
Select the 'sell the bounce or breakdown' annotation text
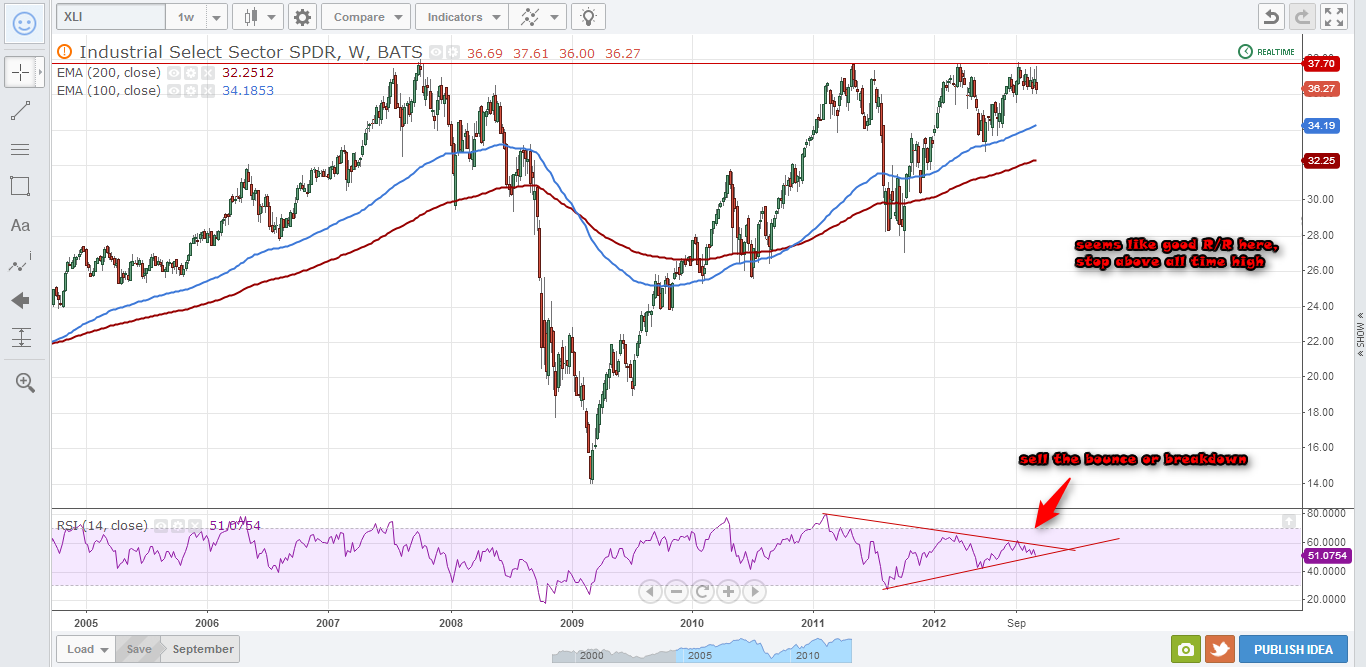tap(1133, 459)
